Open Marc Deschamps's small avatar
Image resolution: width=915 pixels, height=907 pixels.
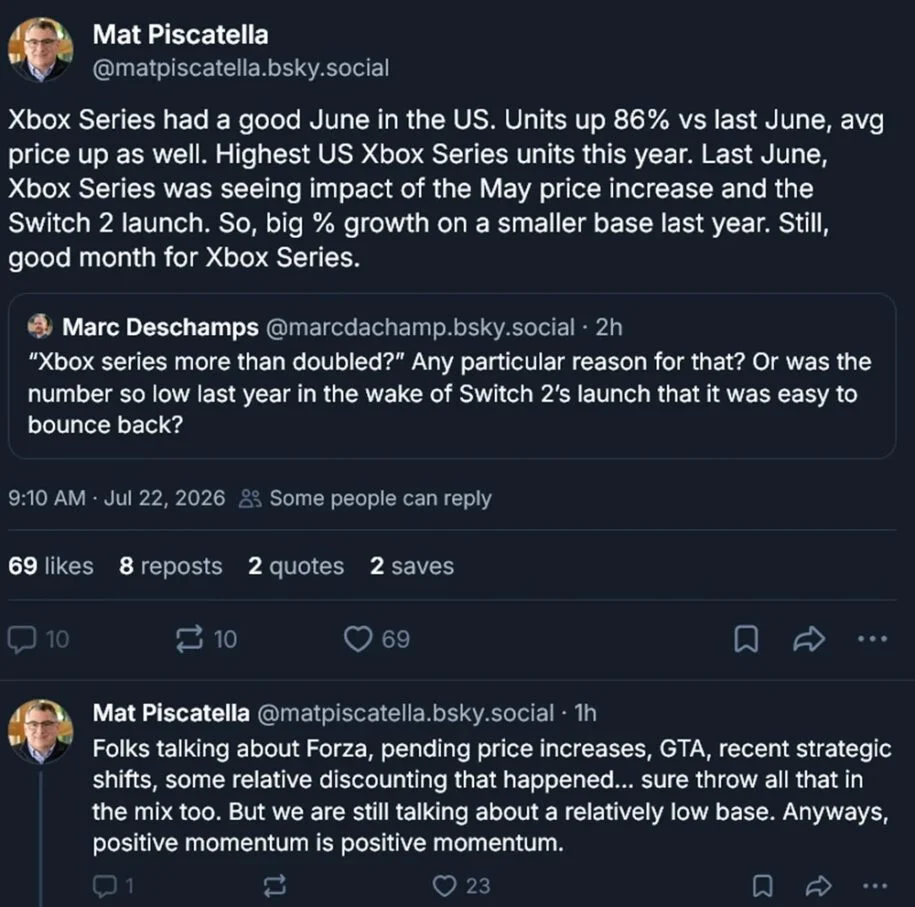(x=40, y=326)
